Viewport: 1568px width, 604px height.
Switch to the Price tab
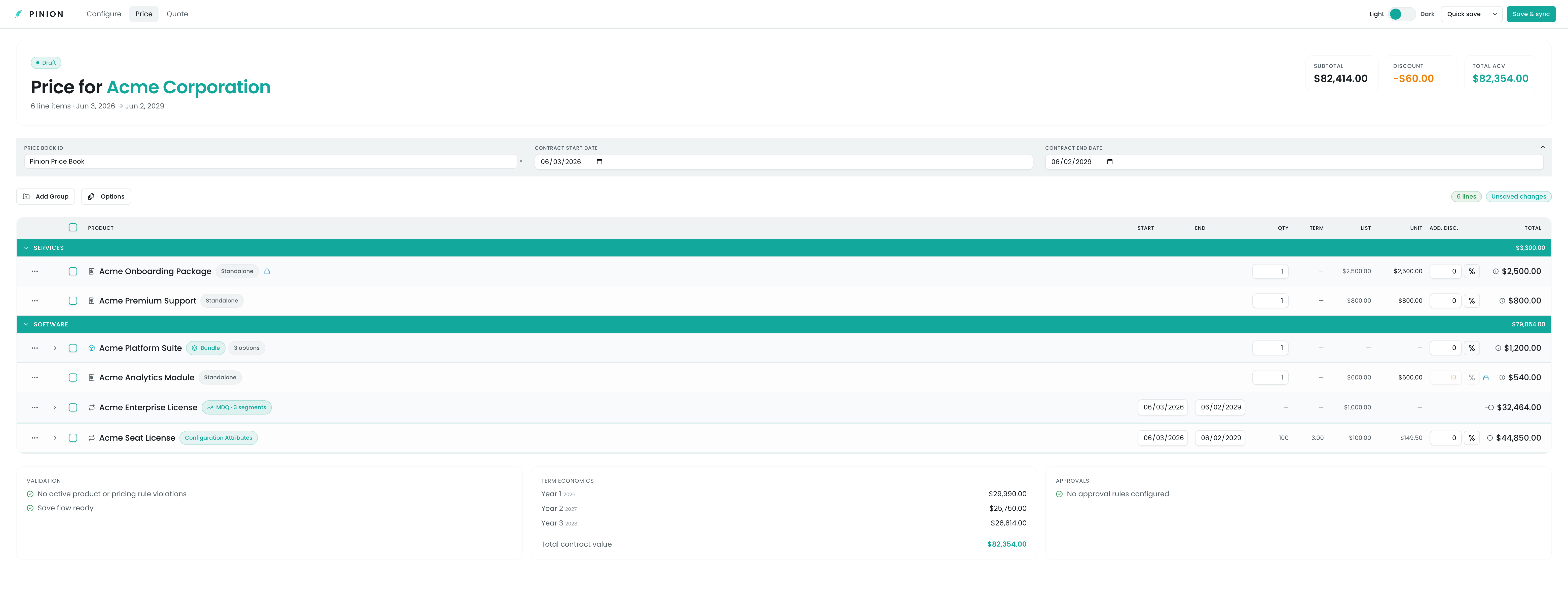tap(144, 14)
